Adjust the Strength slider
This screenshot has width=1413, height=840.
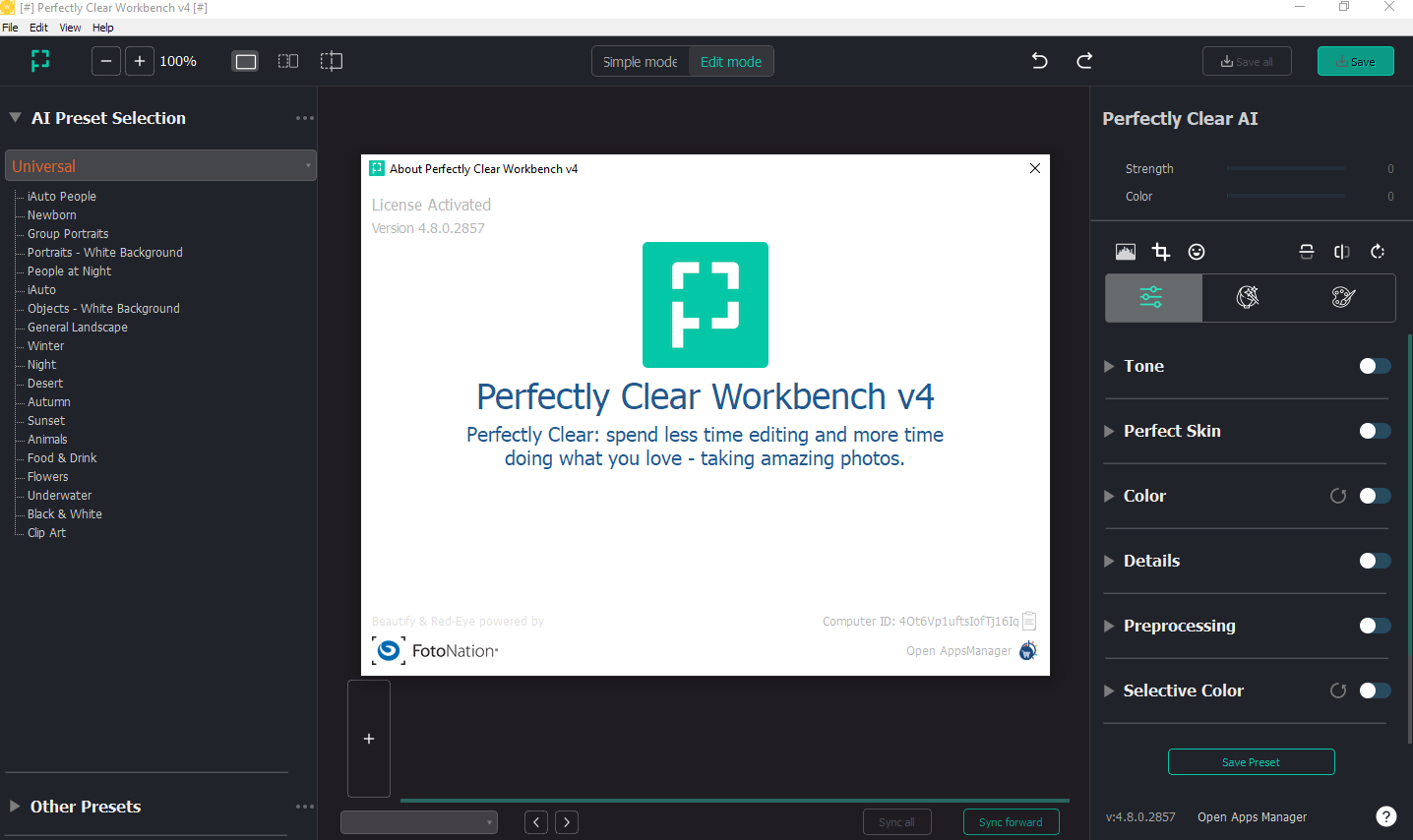[1285, 168]
